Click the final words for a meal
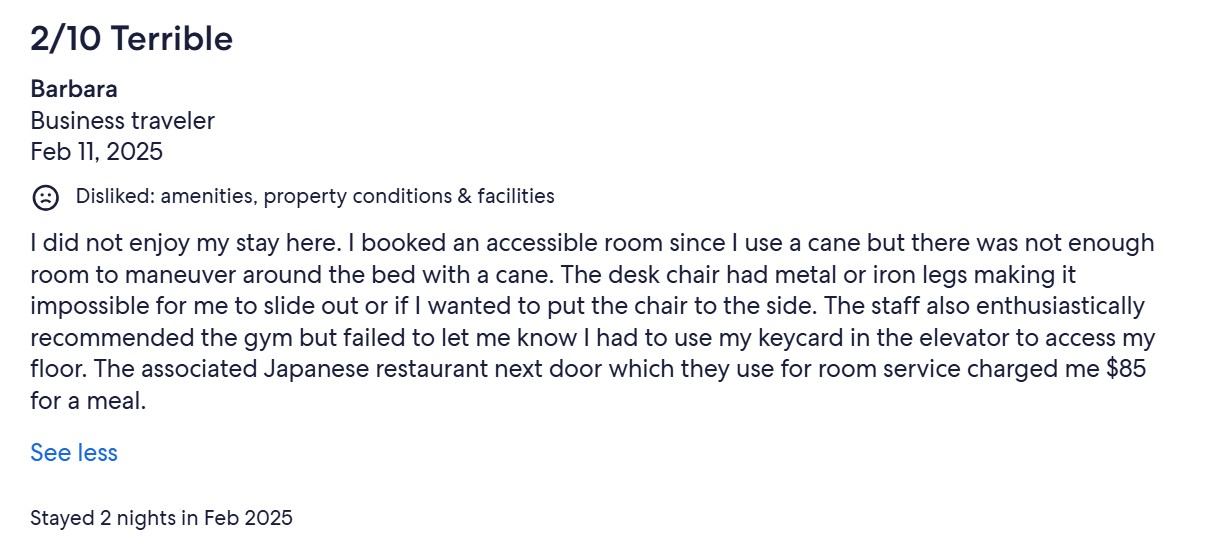This screenshot has width=1217, height=539. (x=88, y=401)
